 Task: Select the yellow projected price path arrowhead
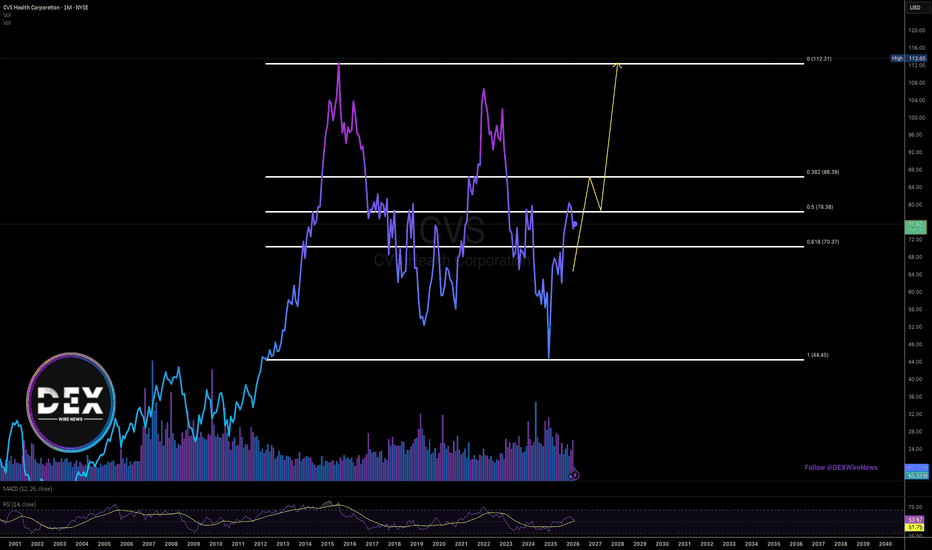point(618,64)
